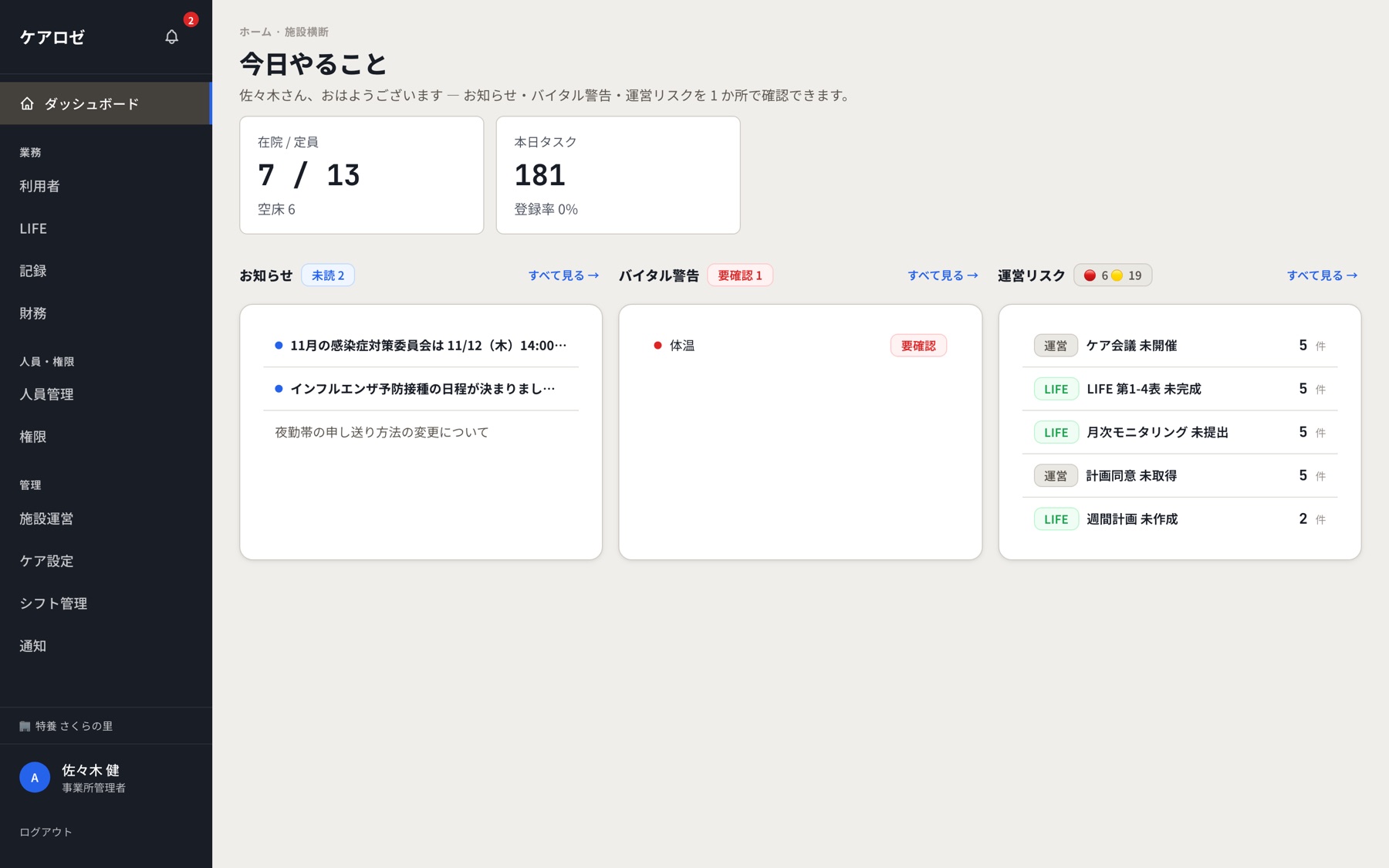Click the 要確認 1 badge in header
Image resolution: width=1389 pixels, height=868 pixels.
[x=740, y=275]
